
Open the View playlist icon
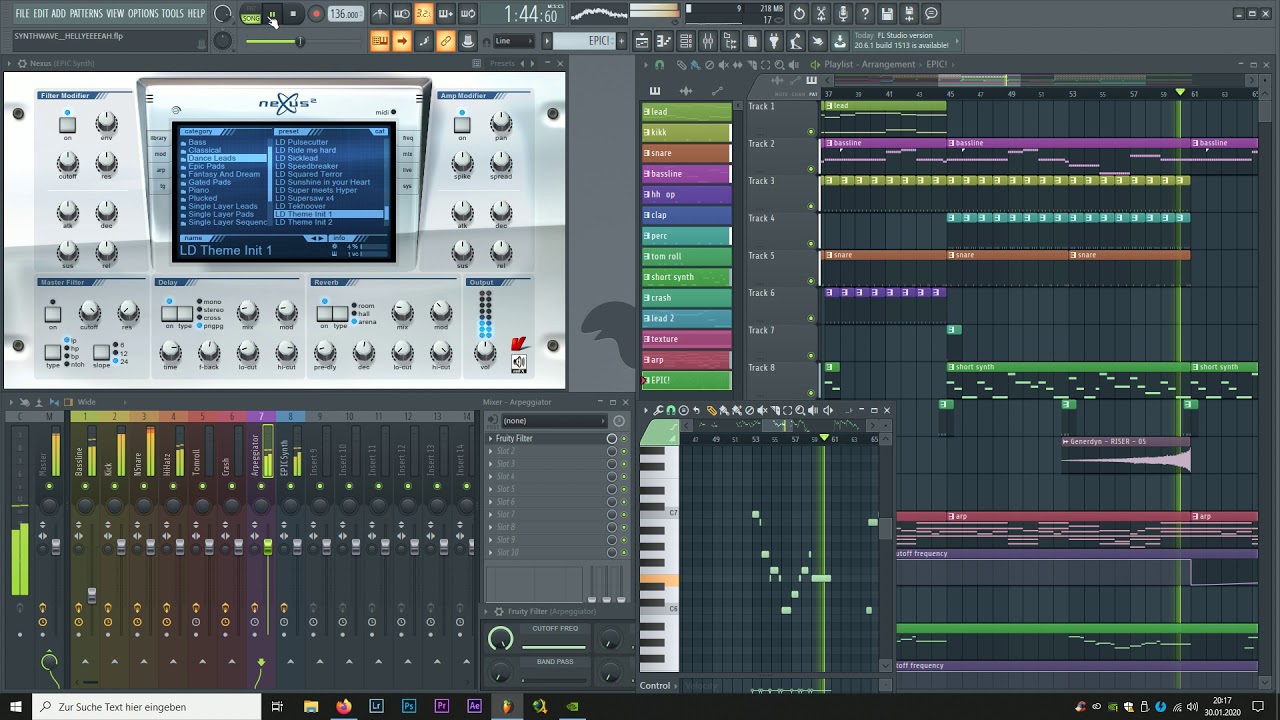[x=642, y=41]
